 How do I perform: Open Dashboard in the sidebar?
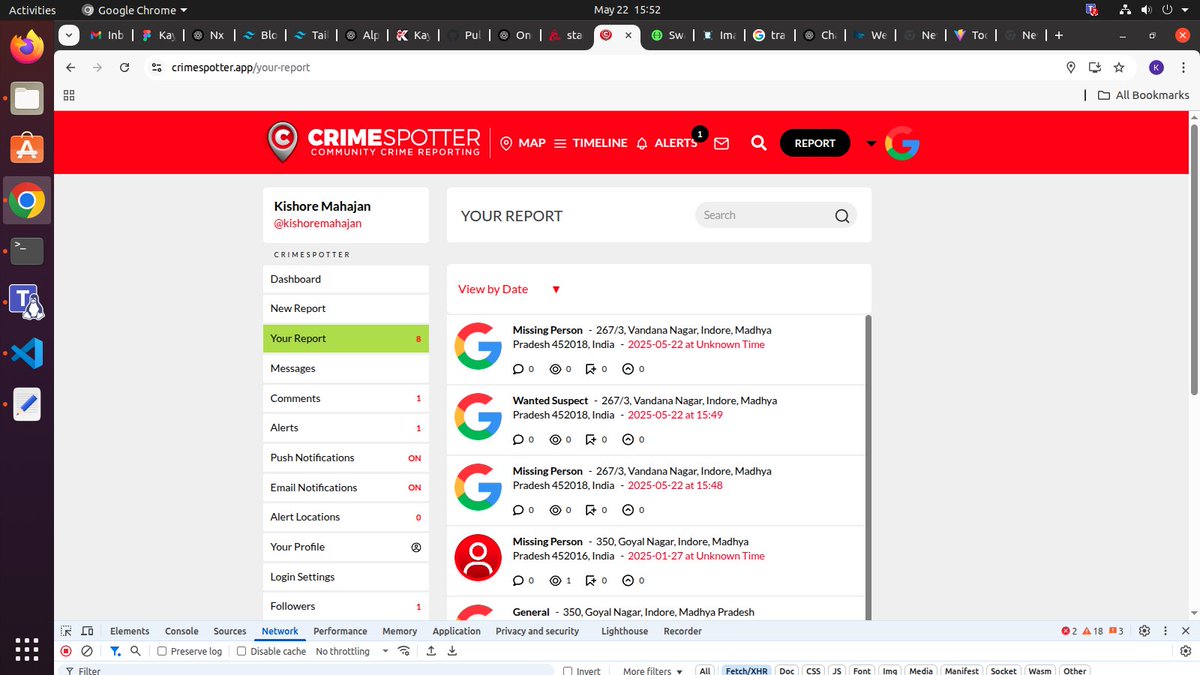coord(346,279)
